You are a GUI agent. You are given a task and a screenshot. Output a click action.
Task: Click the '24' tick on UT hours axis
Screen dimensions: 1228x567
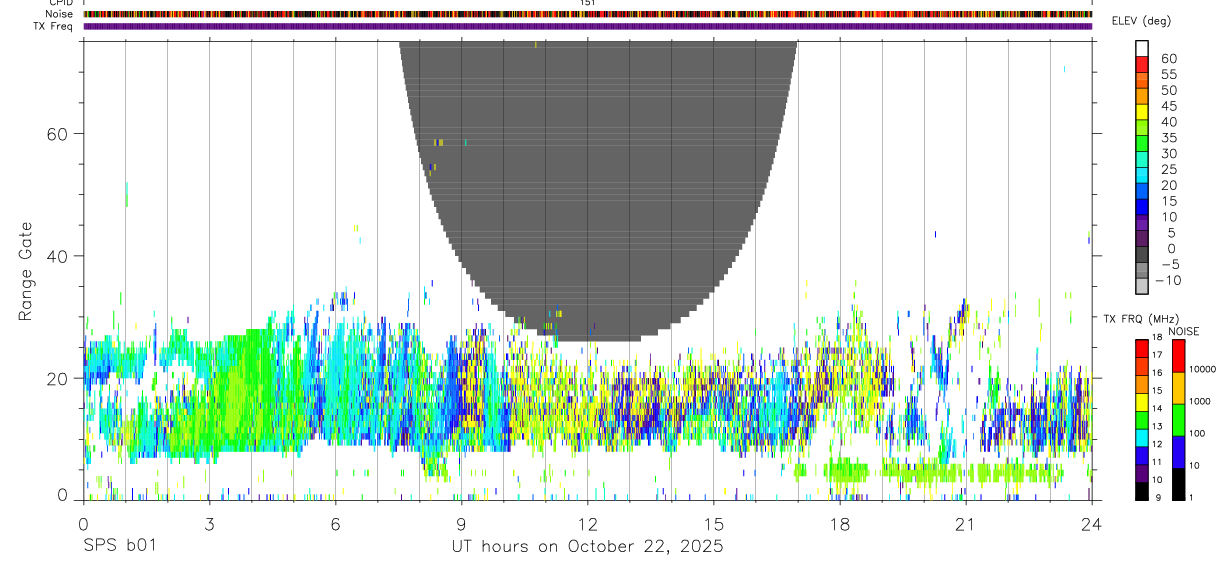[x=1091, y=525]
